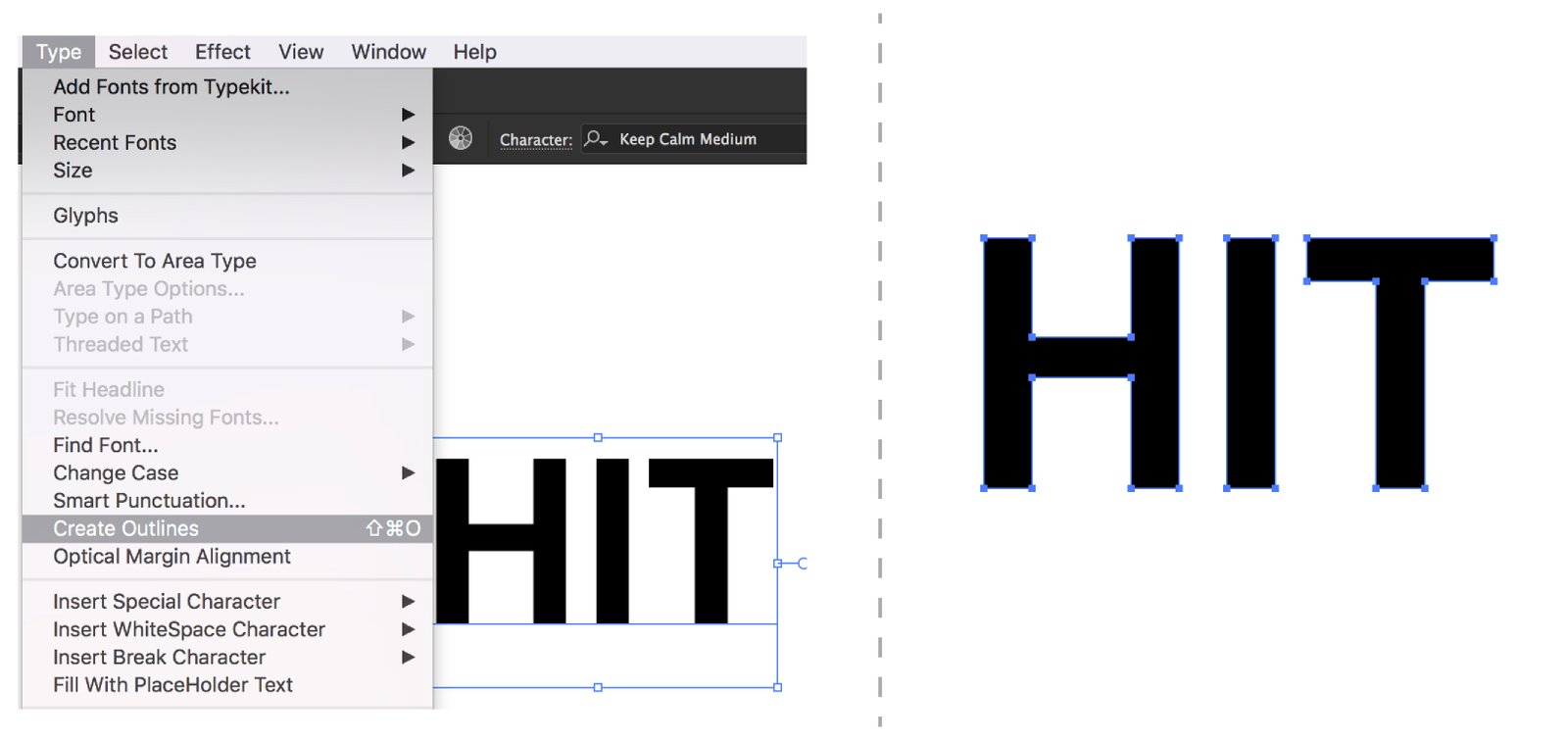Click the top-center text frame handle
1568x741 pixels.
(x=598, y=438)
